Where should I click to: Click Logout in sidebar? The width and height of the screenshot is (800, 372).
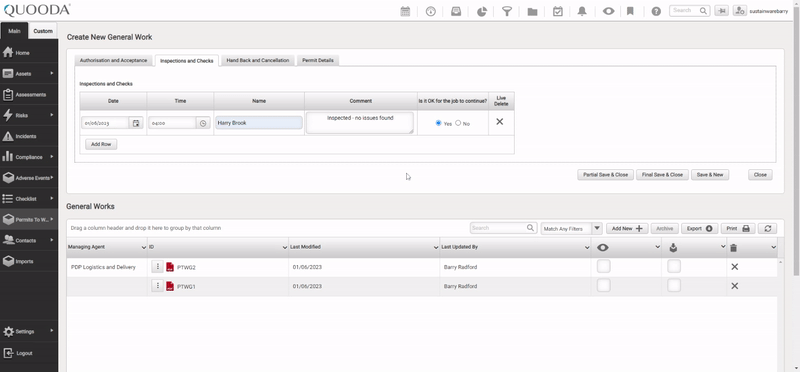(29, 353)
